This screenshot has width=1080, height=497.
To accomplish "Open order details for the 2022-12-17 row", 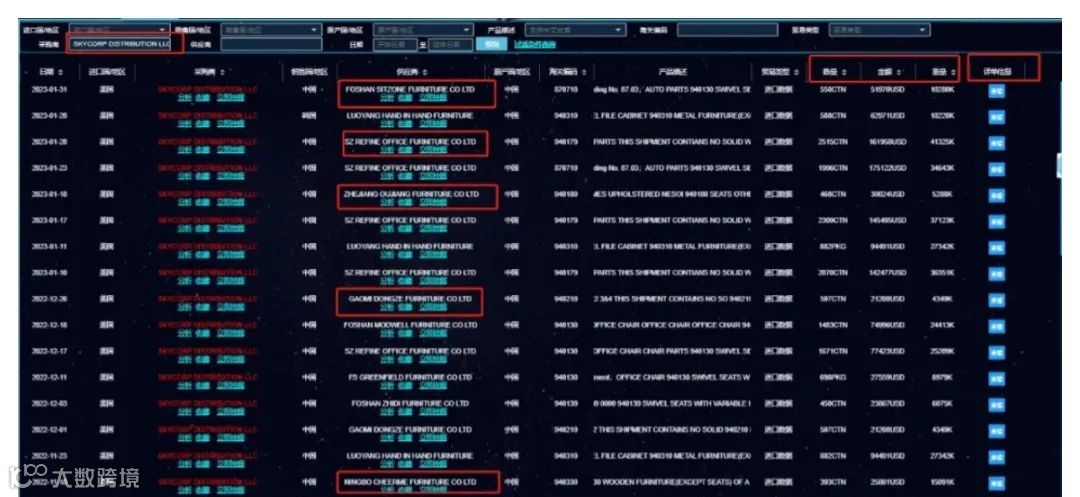I will pos(996,353).
